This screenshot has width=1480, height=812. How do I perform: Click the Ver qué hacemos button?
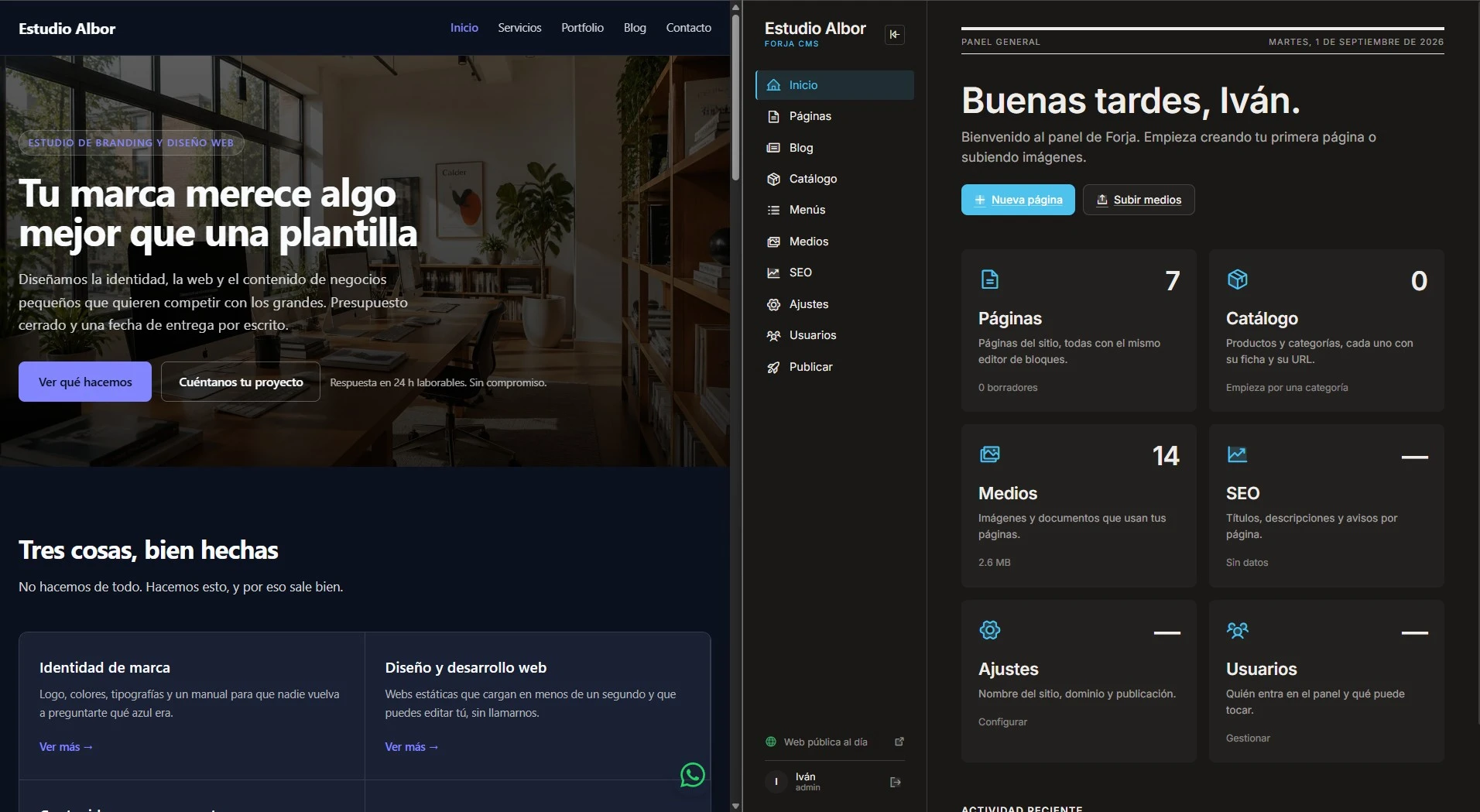click(x=85, y=382)
